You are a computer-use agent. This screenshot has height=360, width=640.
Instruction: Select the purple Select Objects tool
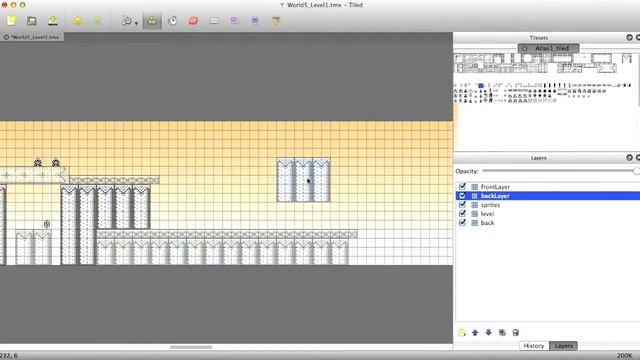coord(235,20)
